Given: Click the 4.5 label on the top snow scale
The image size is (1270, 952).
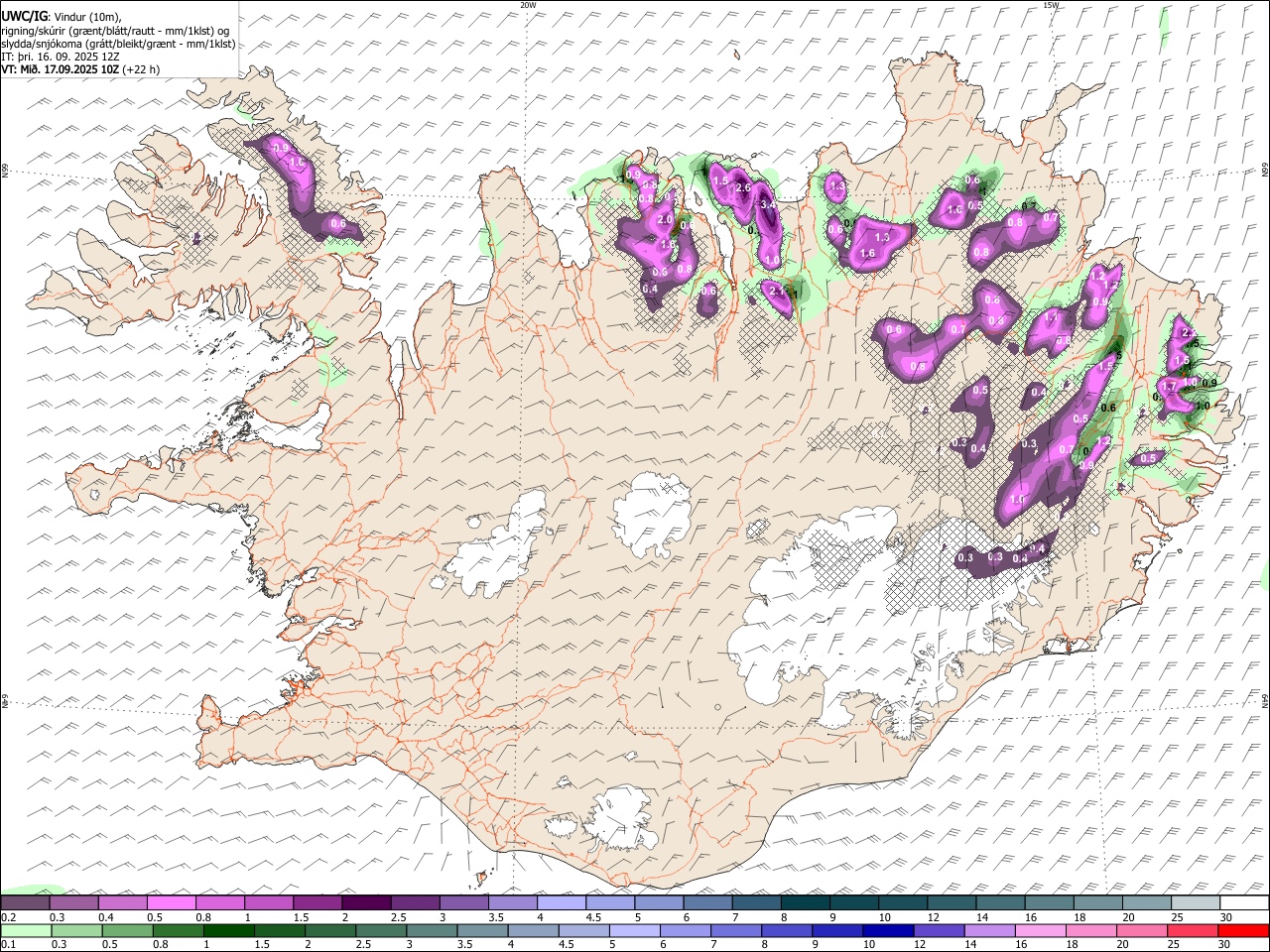Looking at the screenshot, I should point(593,917).
